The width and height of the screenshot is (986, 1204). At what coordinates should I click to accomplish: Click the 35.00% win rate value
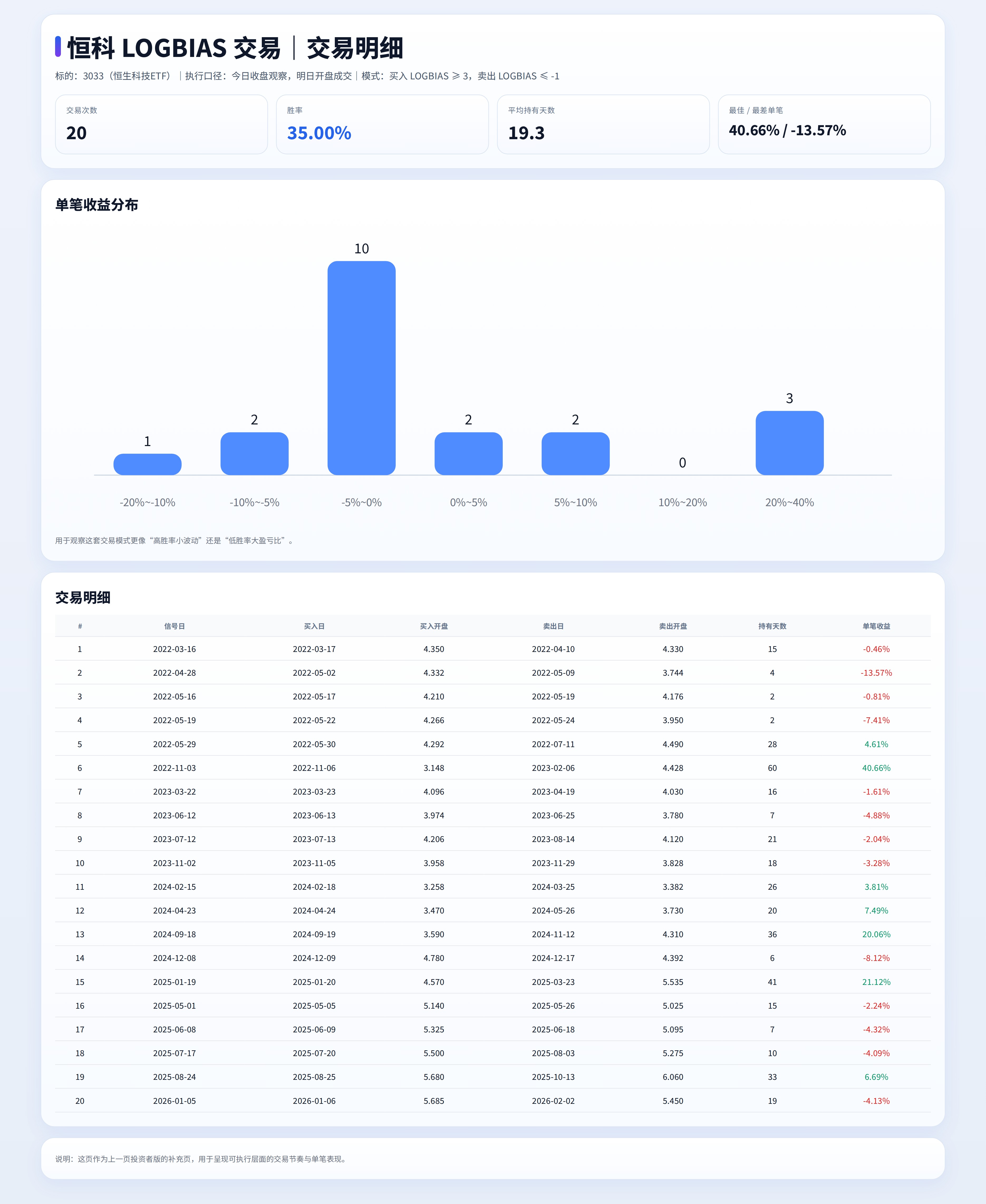pyautogui.click(x=319, y=133)
